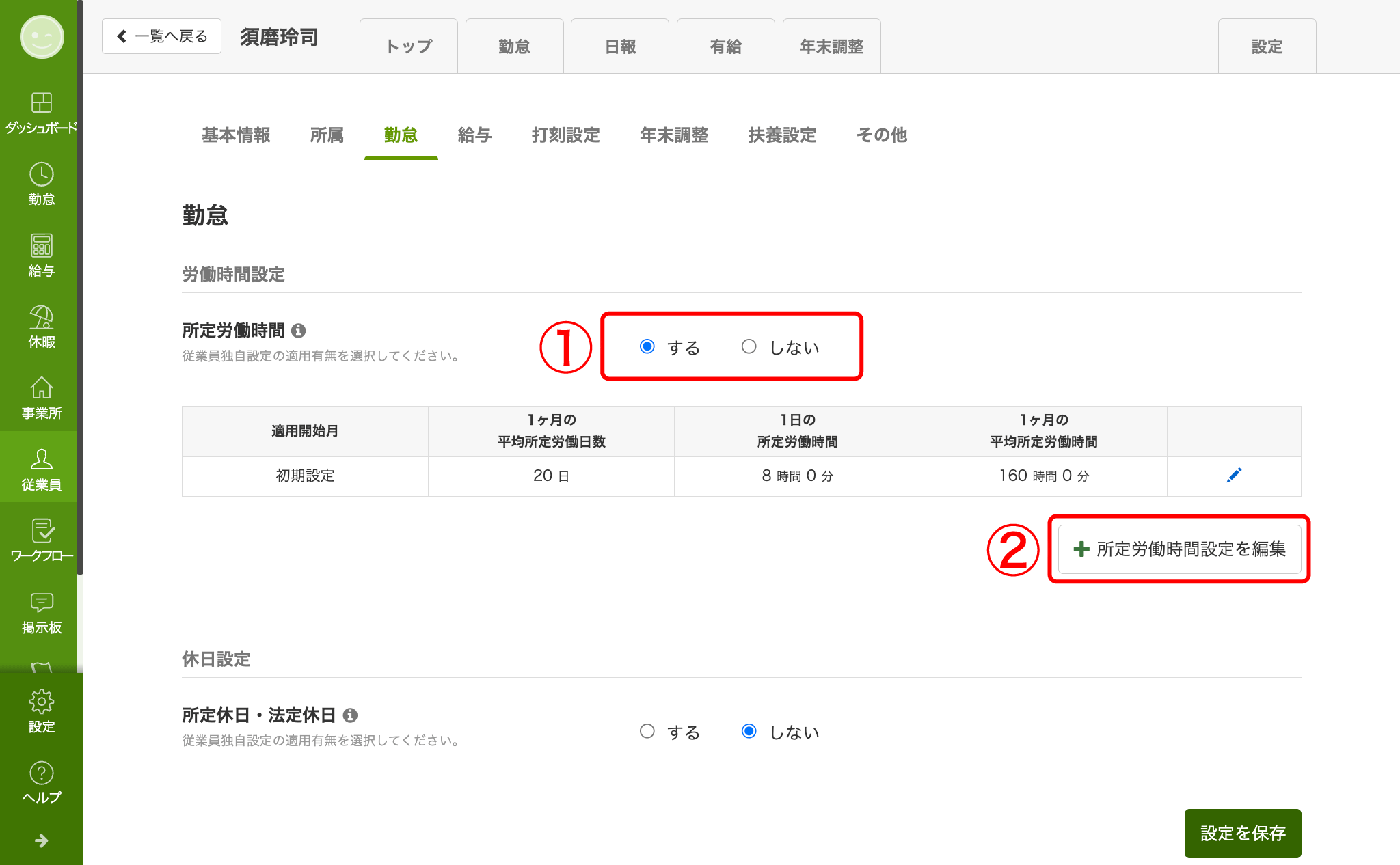The height and width of the screenshot is (865, 1400).
Task: Click info icon beside 所定労働時間
Action: (299, 331)
